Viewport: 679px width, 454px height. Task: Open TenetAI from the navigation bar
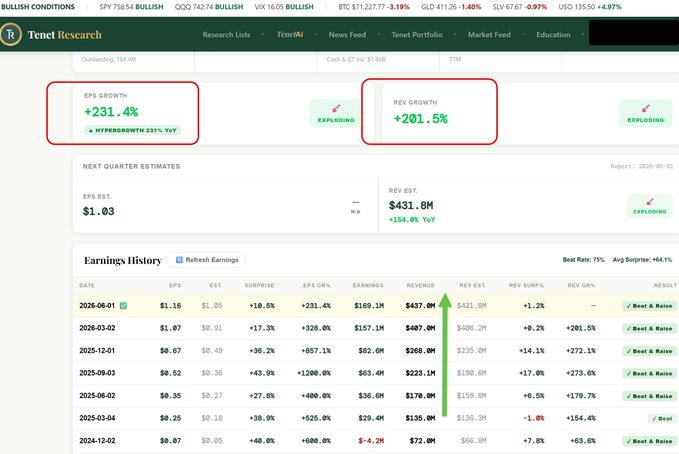pos(290,35)
